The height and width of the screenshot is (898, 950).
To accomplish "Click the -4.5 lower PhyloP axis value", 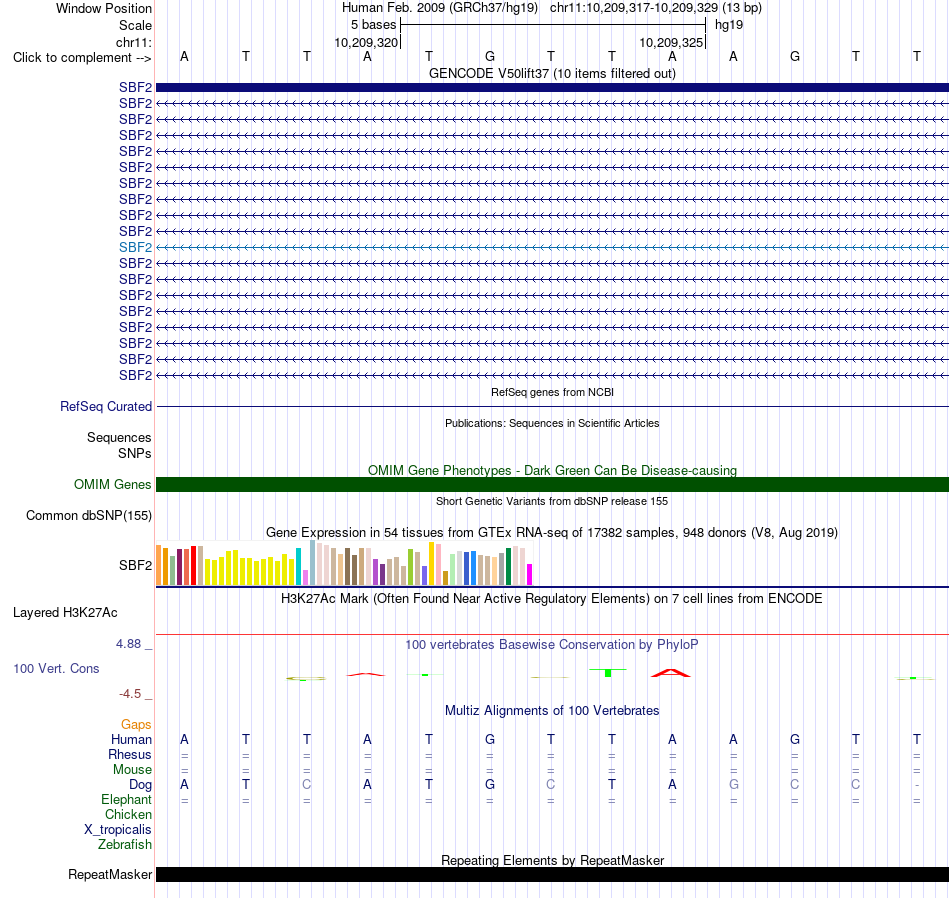I will 130,694.
